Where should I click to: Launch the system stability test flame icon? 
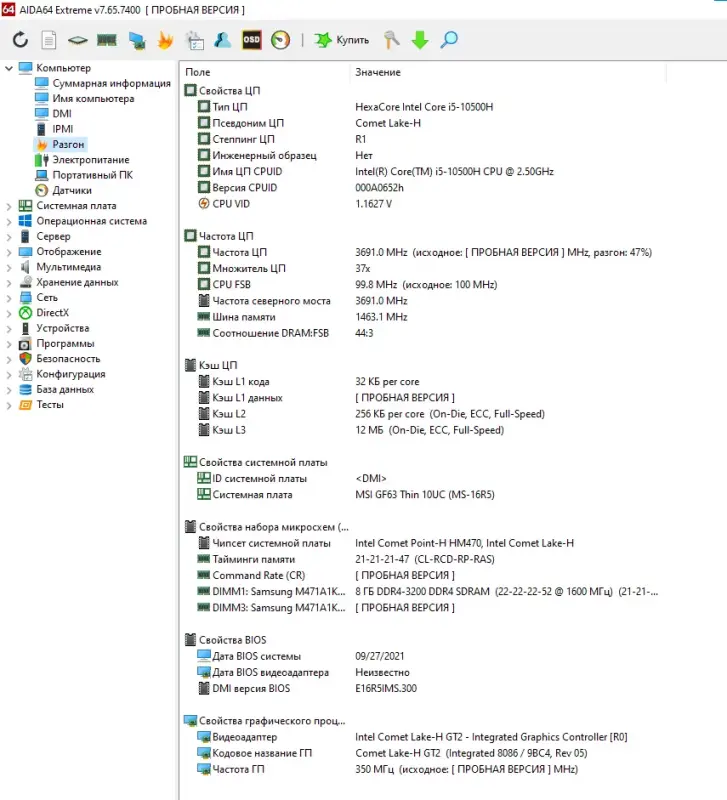click(x=165, y=40)
